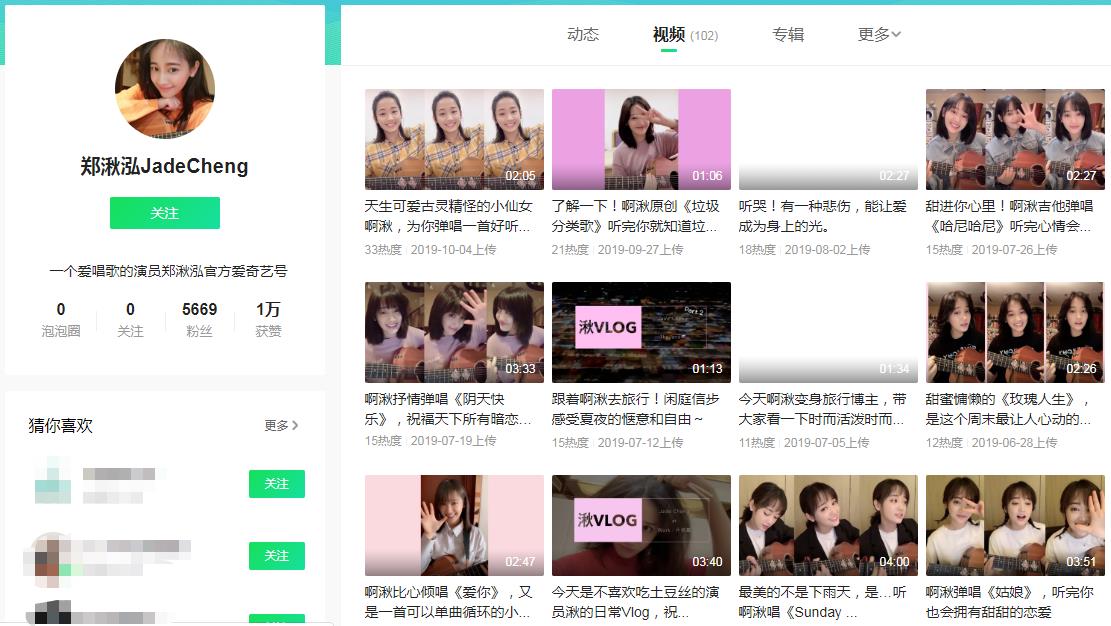1111x626 pixels.
Task: Click the 视频 tab showing 102 videos
Action: click(x=668, y=34)
